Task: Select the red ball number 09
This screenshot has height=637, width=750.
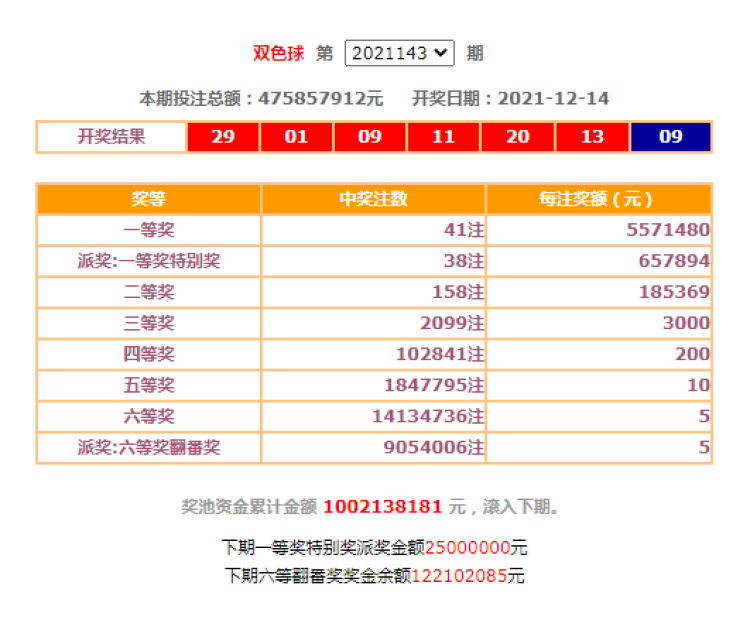Action: 370,137
